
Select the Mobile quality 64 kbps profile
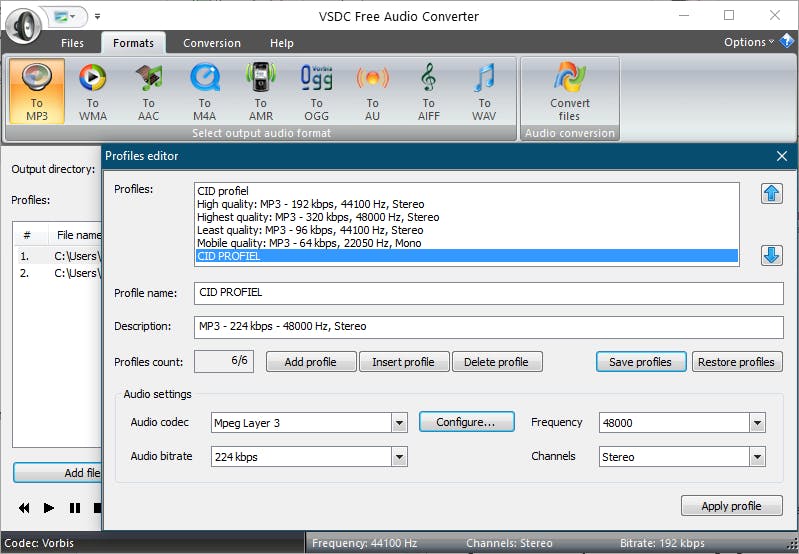467,243
